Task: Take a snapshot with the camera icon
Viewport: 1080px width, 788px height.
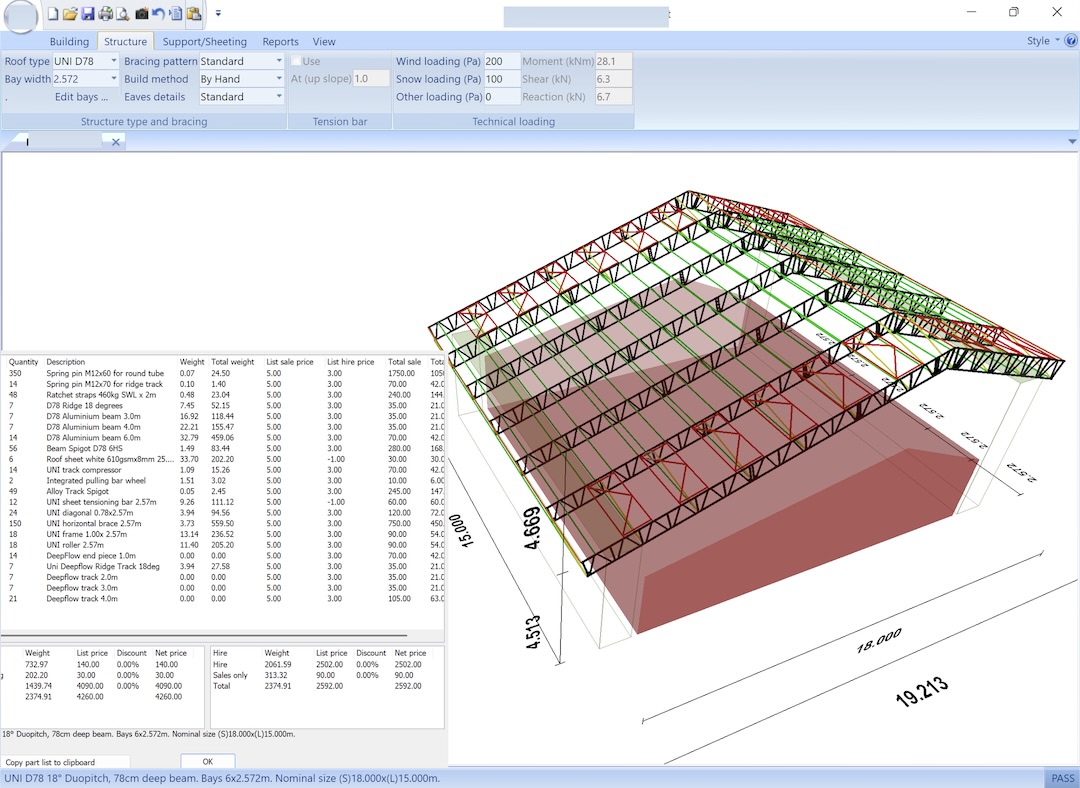Action: pyautogui.click(x=141, y=14)
